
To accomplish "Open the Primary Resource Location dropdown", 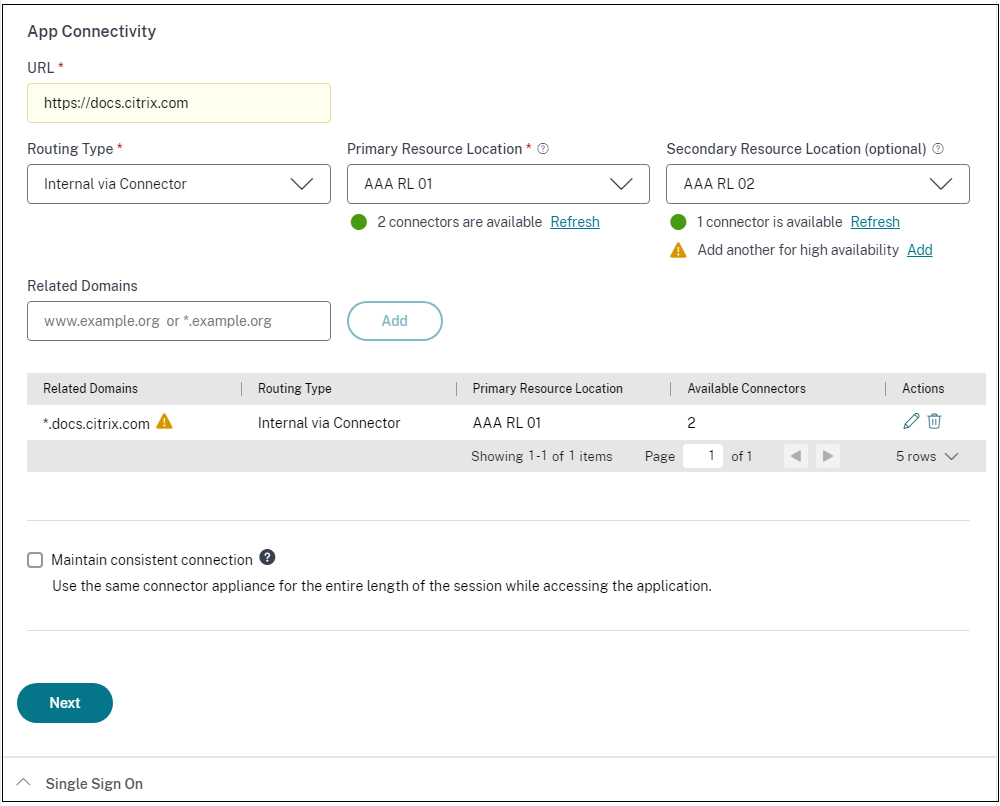I will point(498,184).
